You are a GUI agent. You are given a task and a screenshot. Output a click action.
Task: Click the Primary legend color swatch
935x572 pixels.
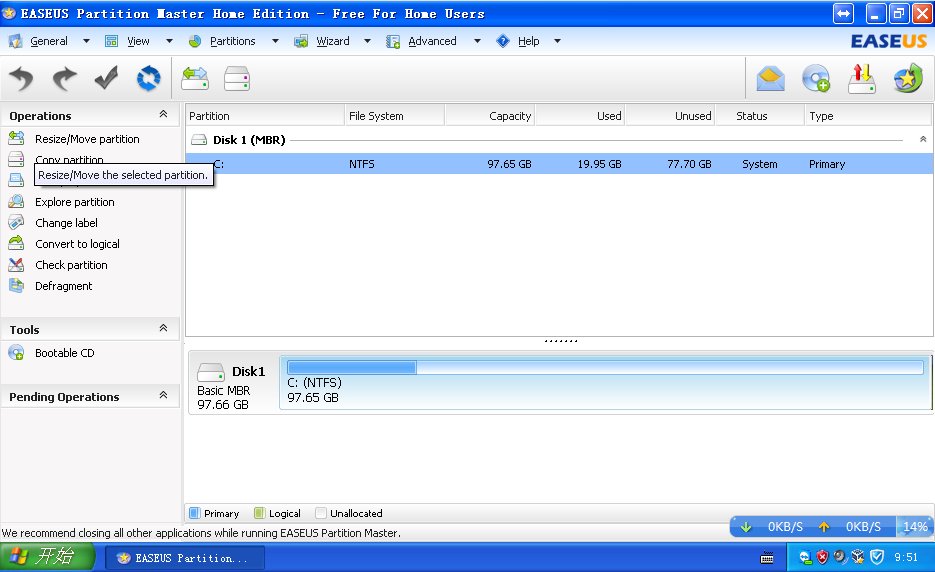tap(194, 513)
